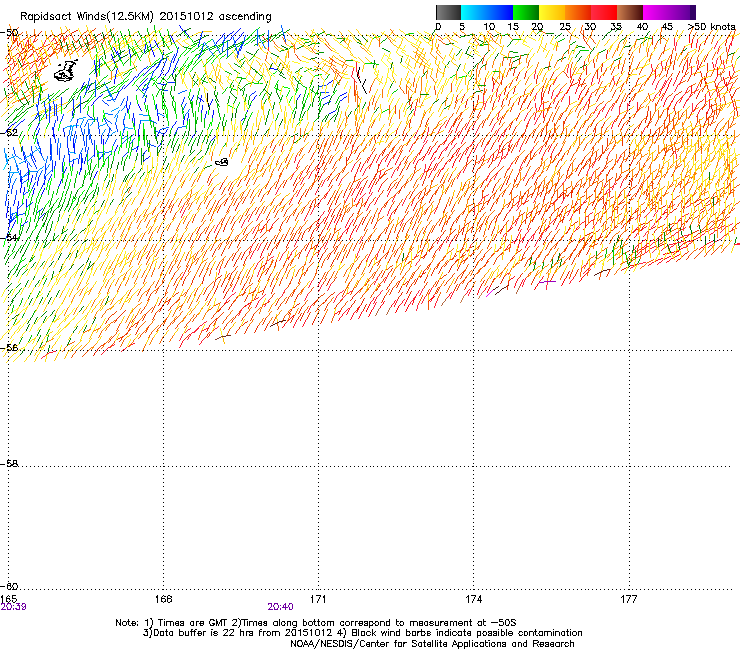Click the brown 35-40 knots legend swatch
740x650 pixels.
pyautogui.click(x=630, y=12)
